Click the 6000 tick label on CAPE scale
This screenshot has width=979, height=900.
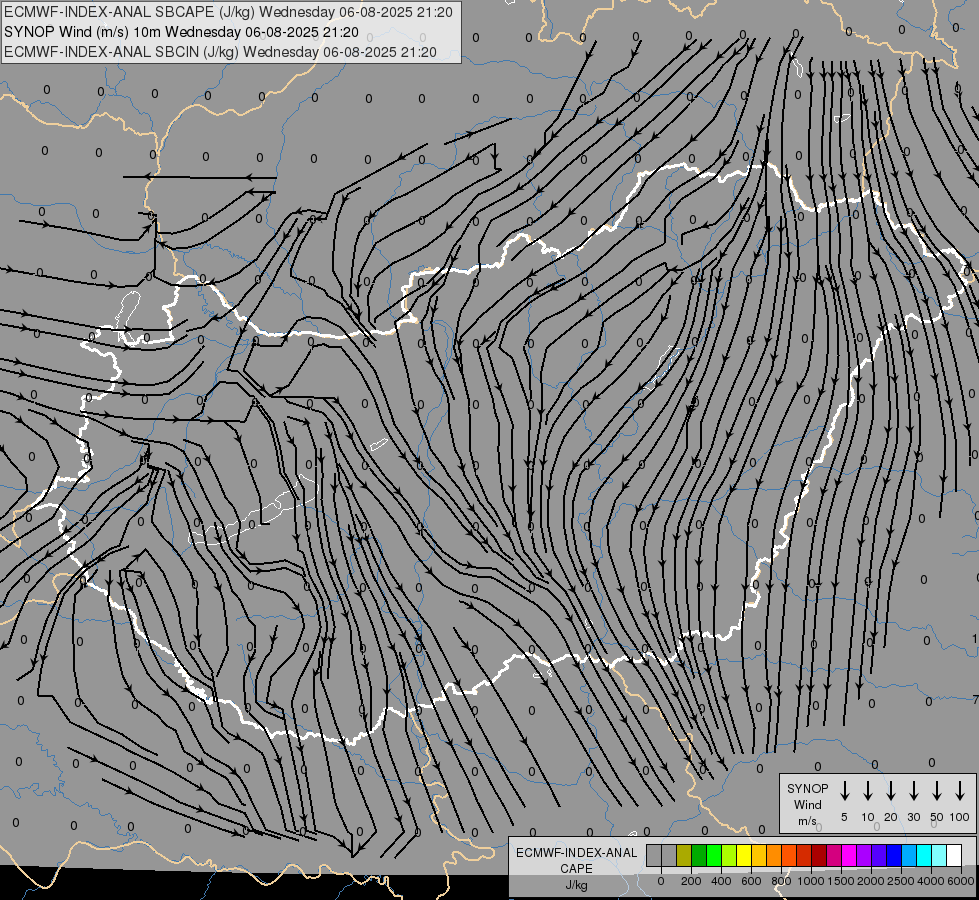(961, 881)
